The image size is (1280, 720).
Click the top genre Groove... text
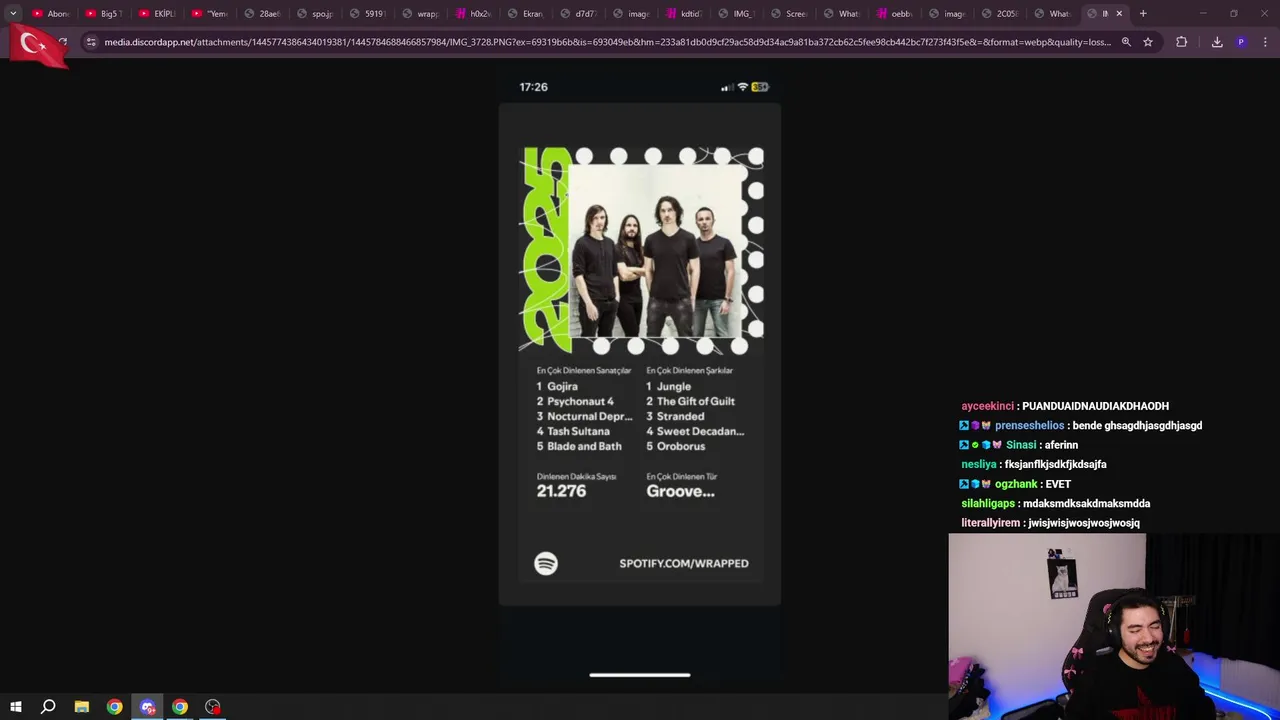[680, 491]
